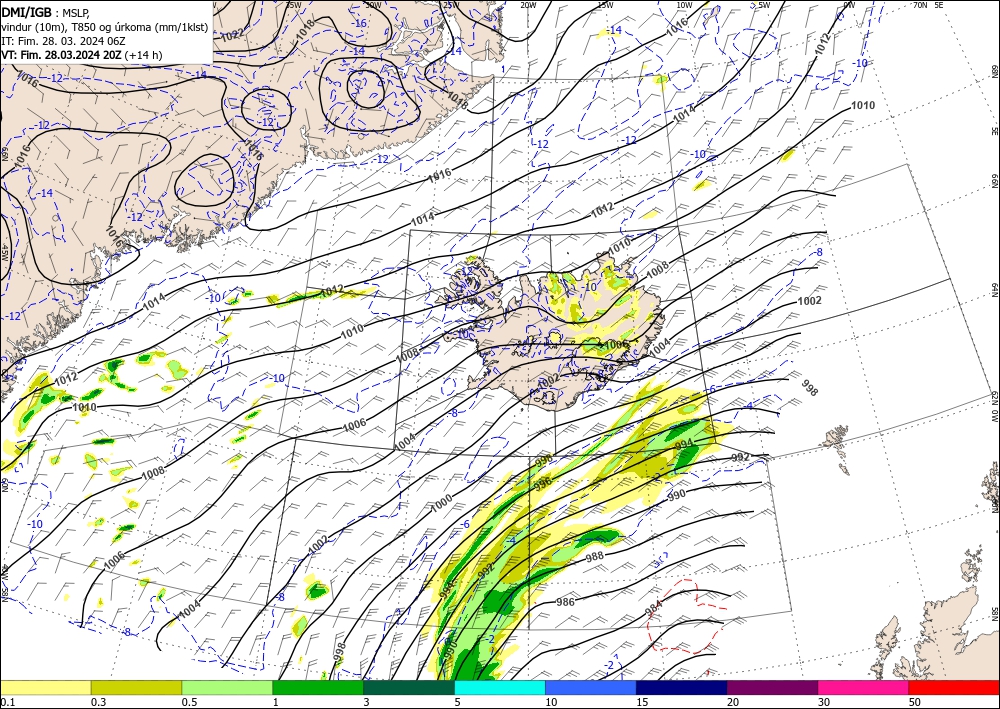Click the '70N' label at top right

click(x=920, y=5)
